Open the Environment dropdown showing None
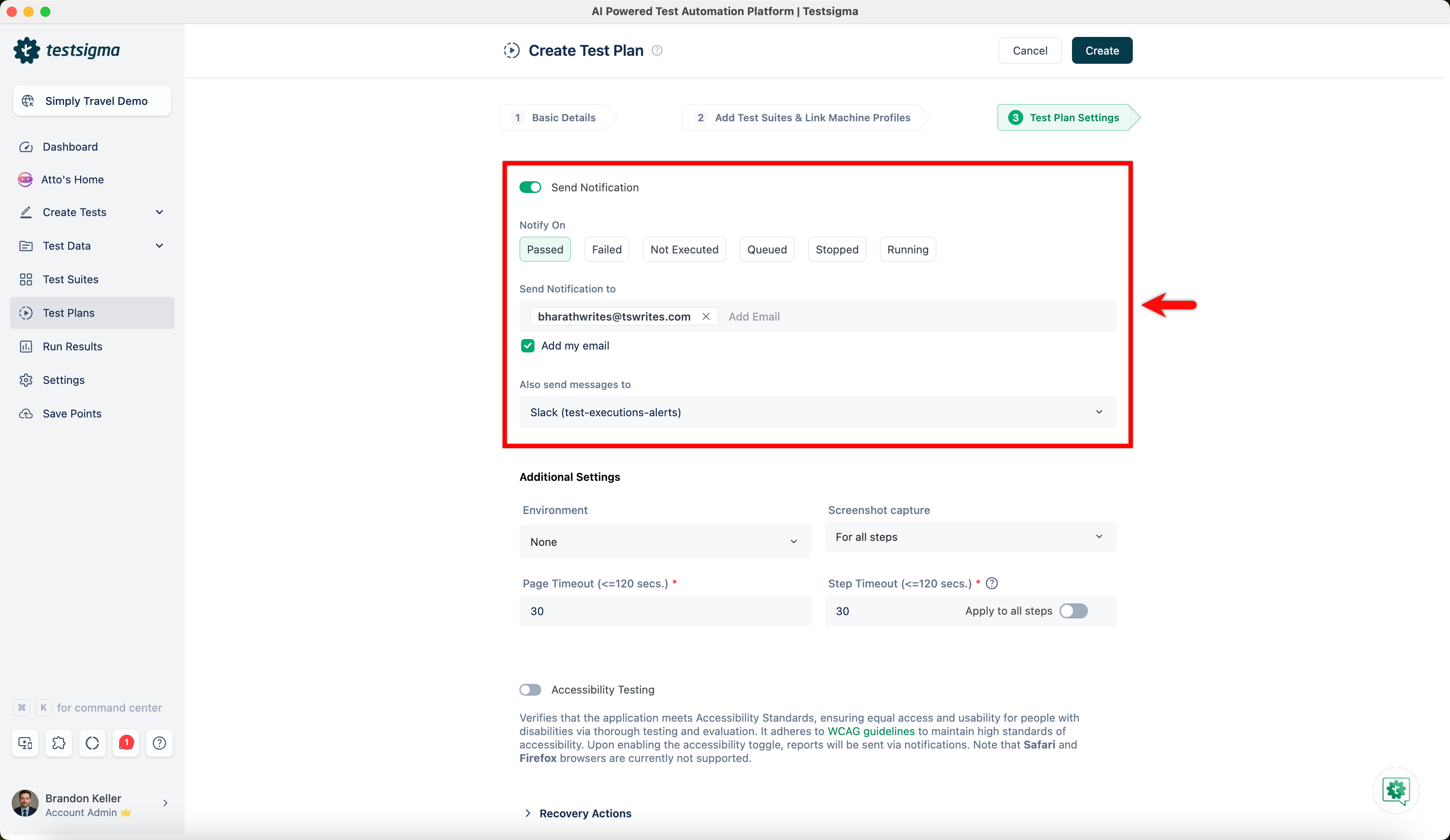The image size is (1450, 840). click(665, 541)
